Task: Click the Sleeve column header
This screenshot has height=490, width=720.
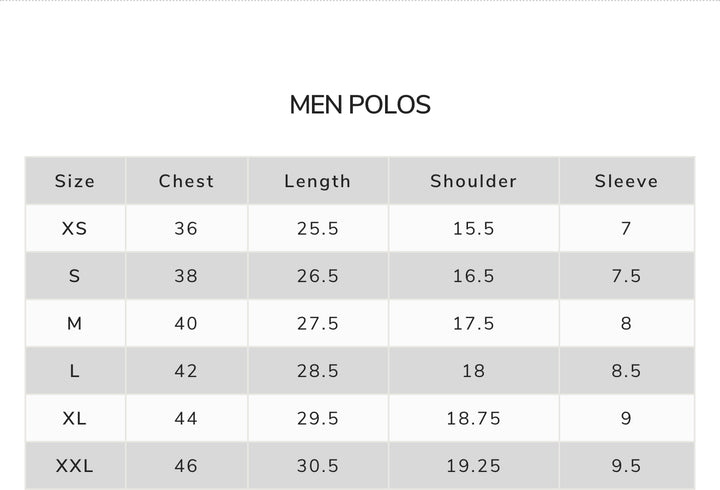Action: click(x=626, y=181)
